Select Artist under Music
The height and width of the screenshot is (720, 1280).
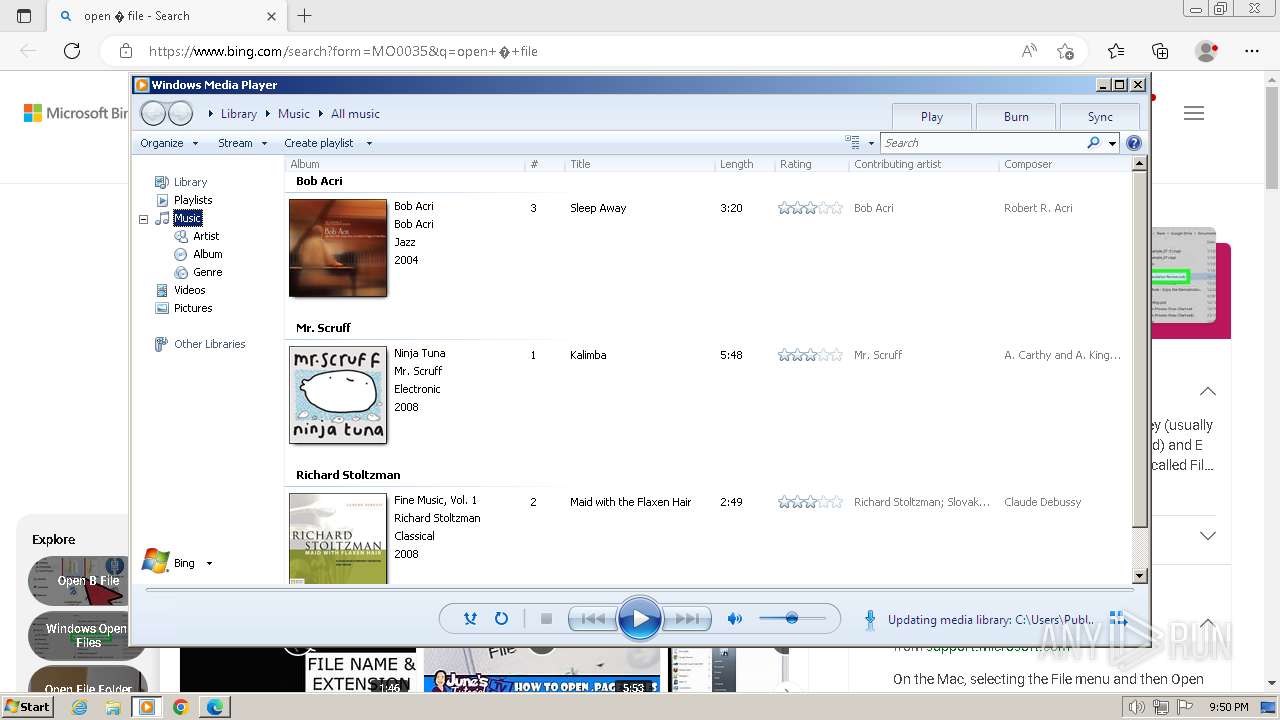[206, 236]
